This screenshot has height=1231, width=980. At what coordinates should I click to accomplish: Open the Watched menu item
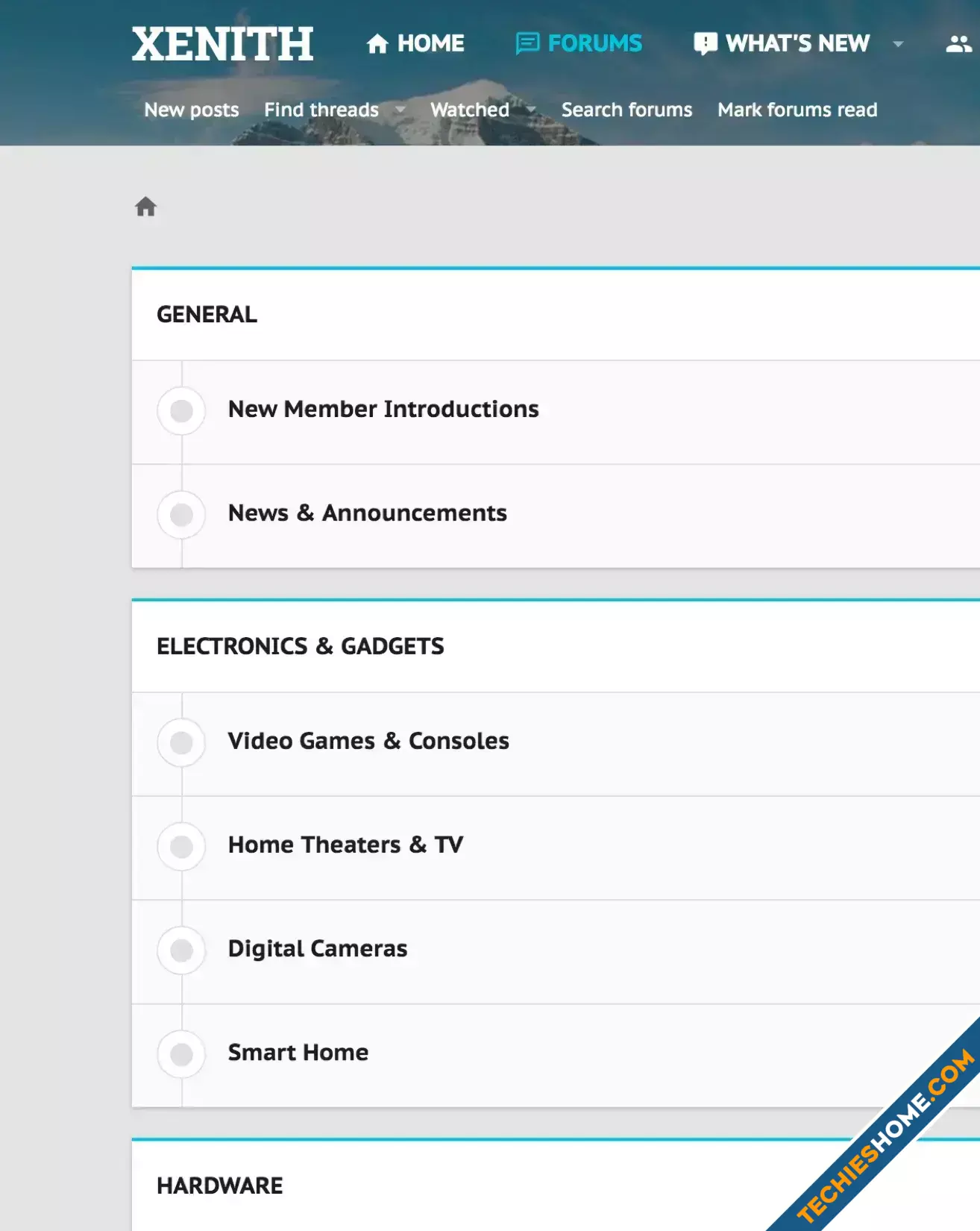pos(470,110)
